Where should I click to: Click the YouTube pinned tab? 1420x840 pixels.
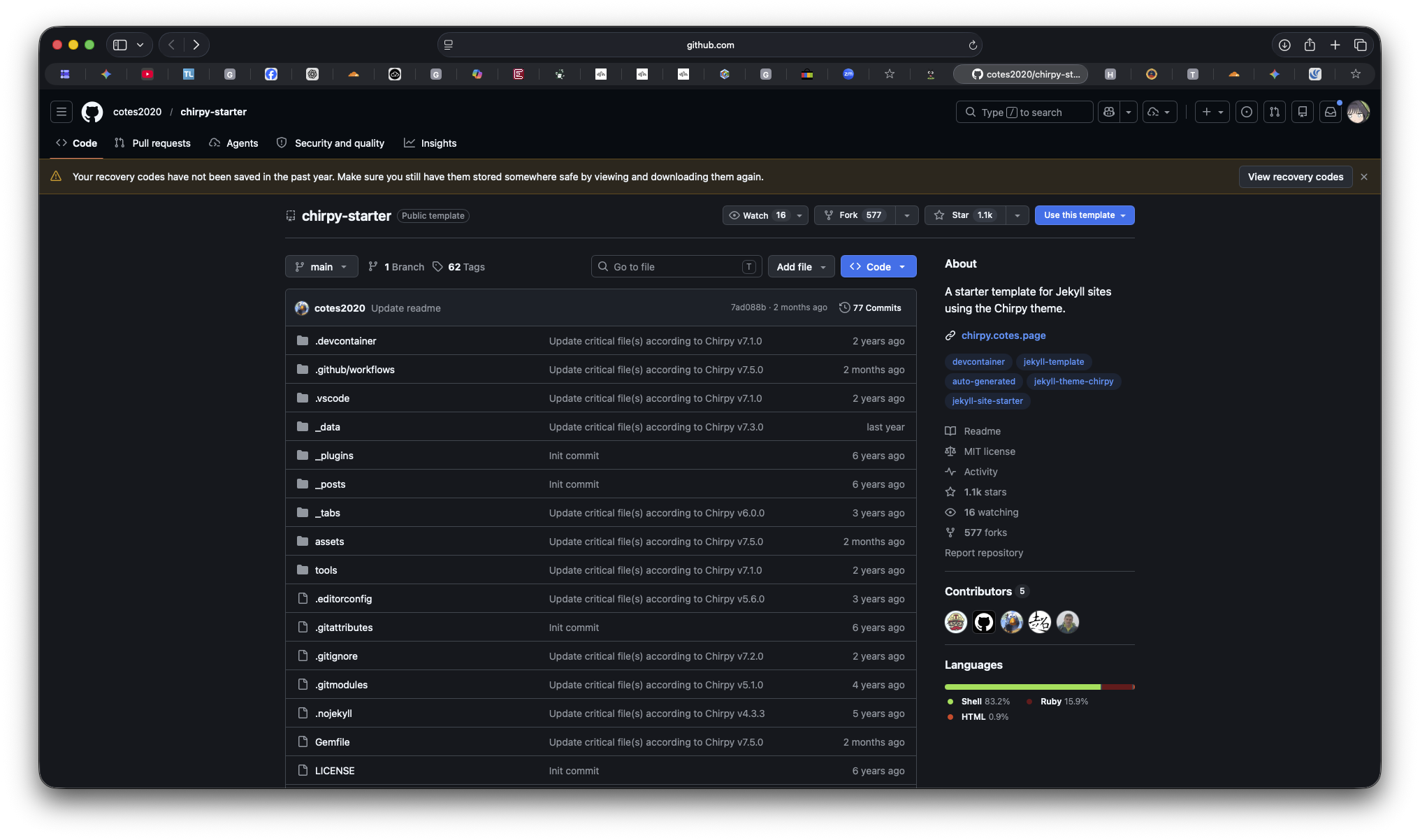point(147,74)
